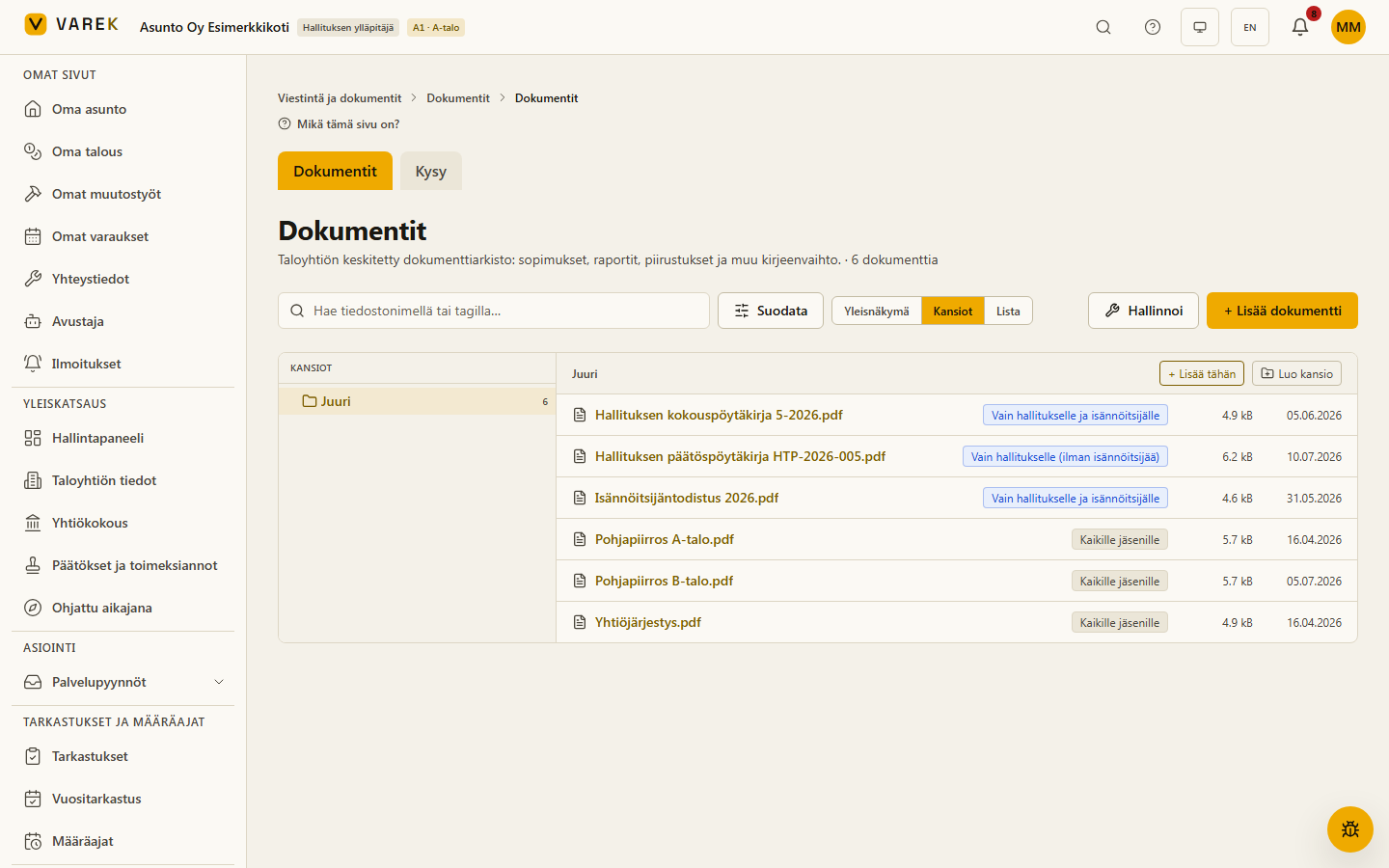Switch to the Kysy tab
The height and width of the screenshot is (868, 1389).
(x=431, y=171)
